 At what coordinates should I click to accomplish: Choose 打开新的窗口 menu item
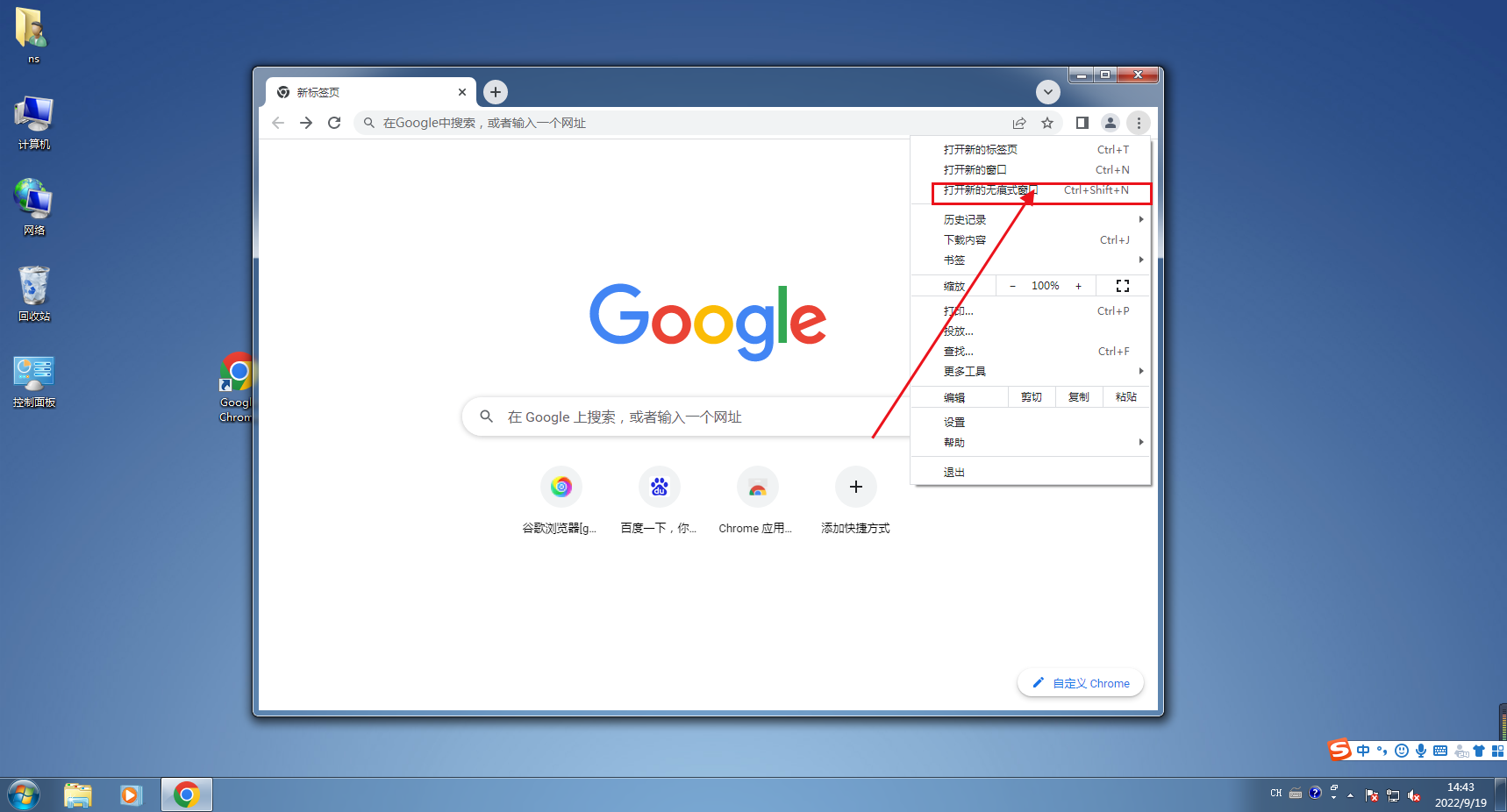point(1031,170)
